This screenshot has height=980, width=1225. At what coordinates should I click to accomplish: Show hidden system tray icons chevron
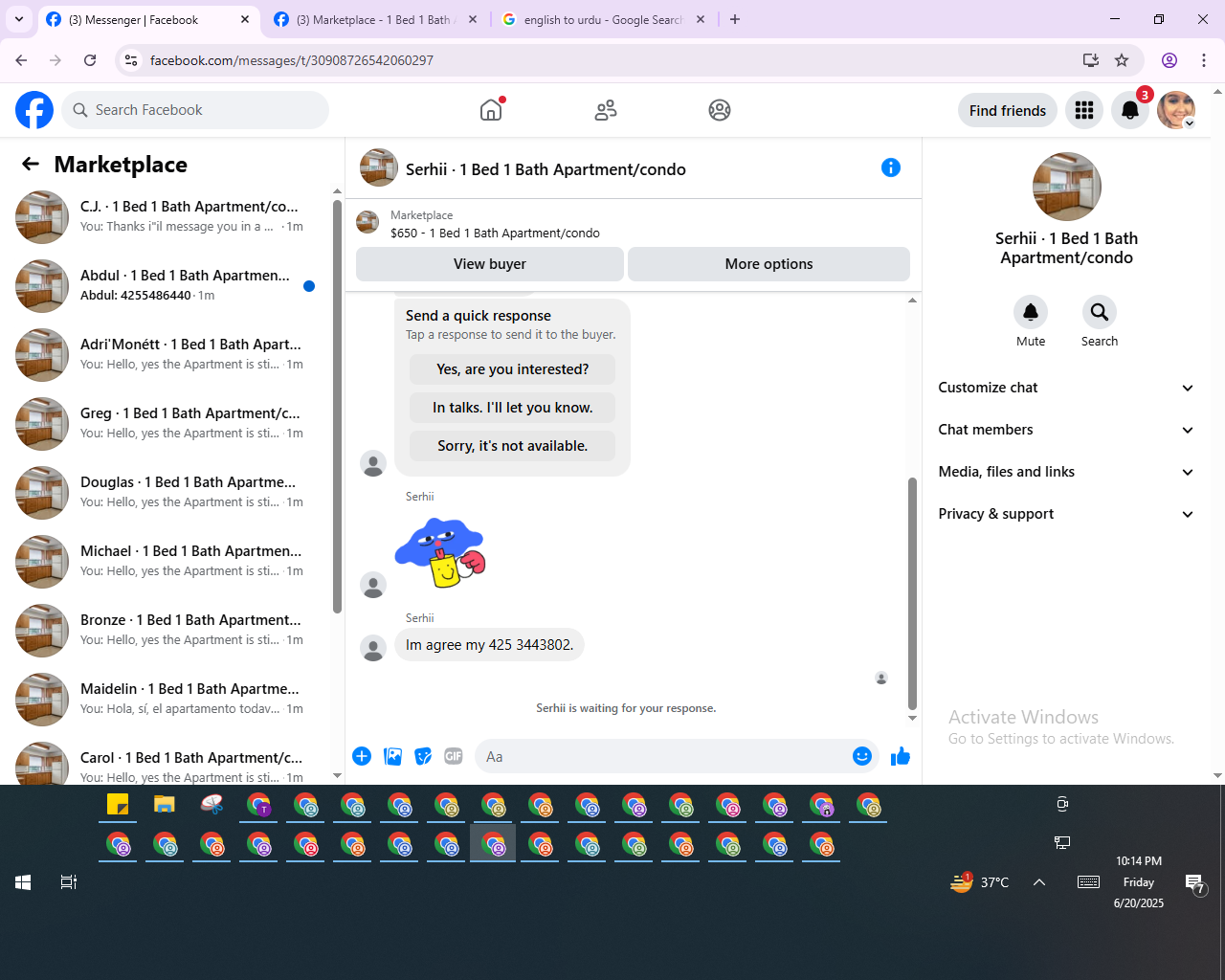pos(1039,882)
